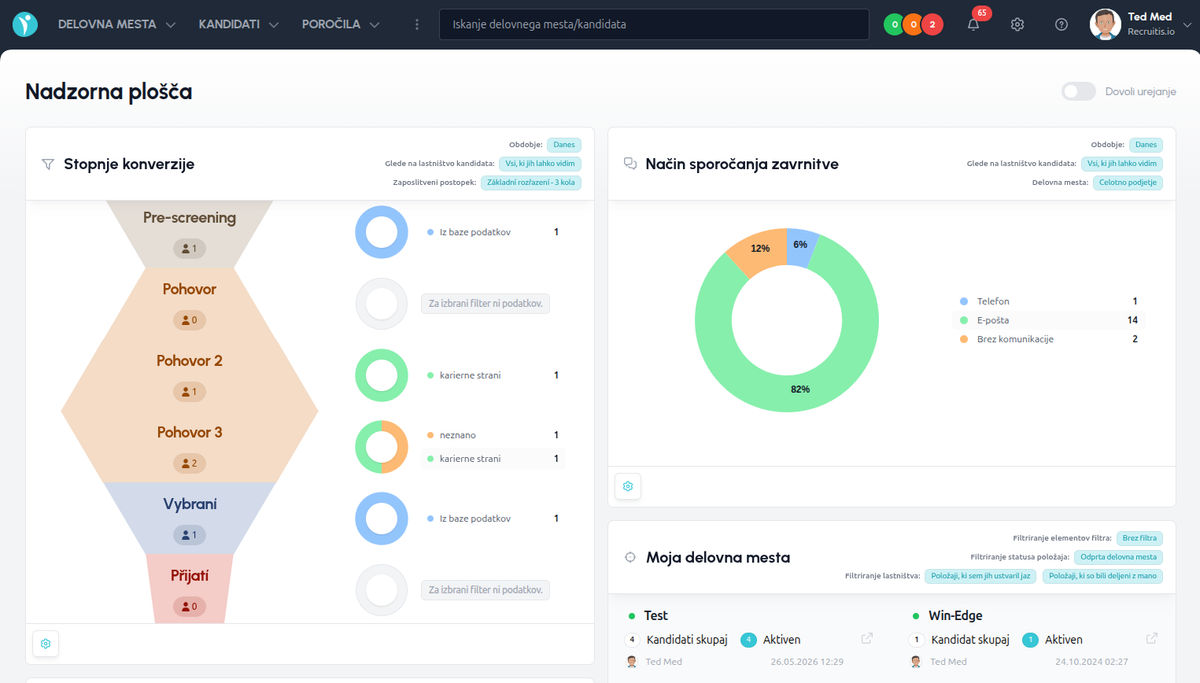Expand the POROČILA menu
Screen dimensions: 1200x683
coord(341,24)
